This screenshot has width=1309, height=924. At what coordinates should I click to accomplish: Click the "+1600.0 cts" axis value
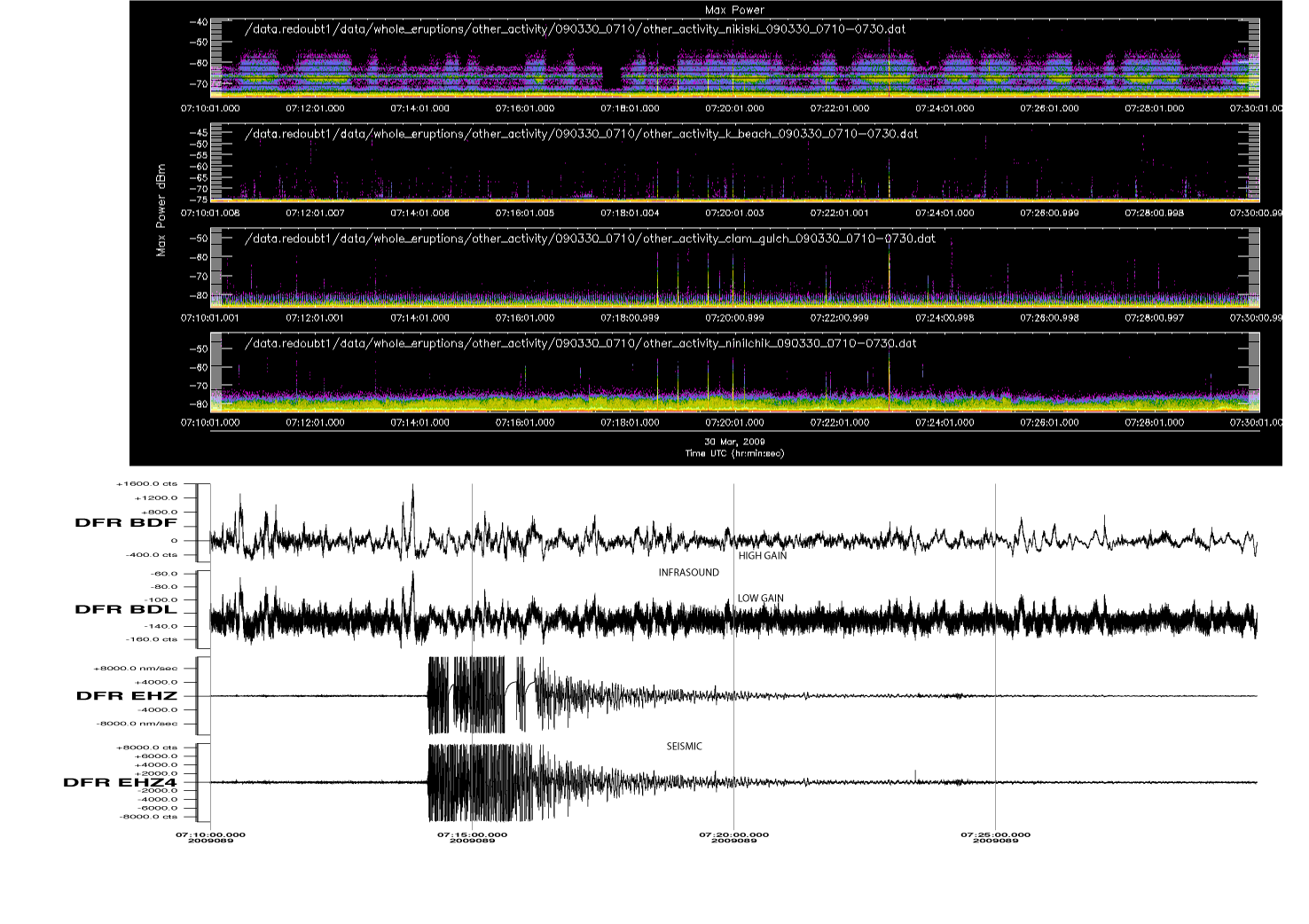click(x=146, y=484)
